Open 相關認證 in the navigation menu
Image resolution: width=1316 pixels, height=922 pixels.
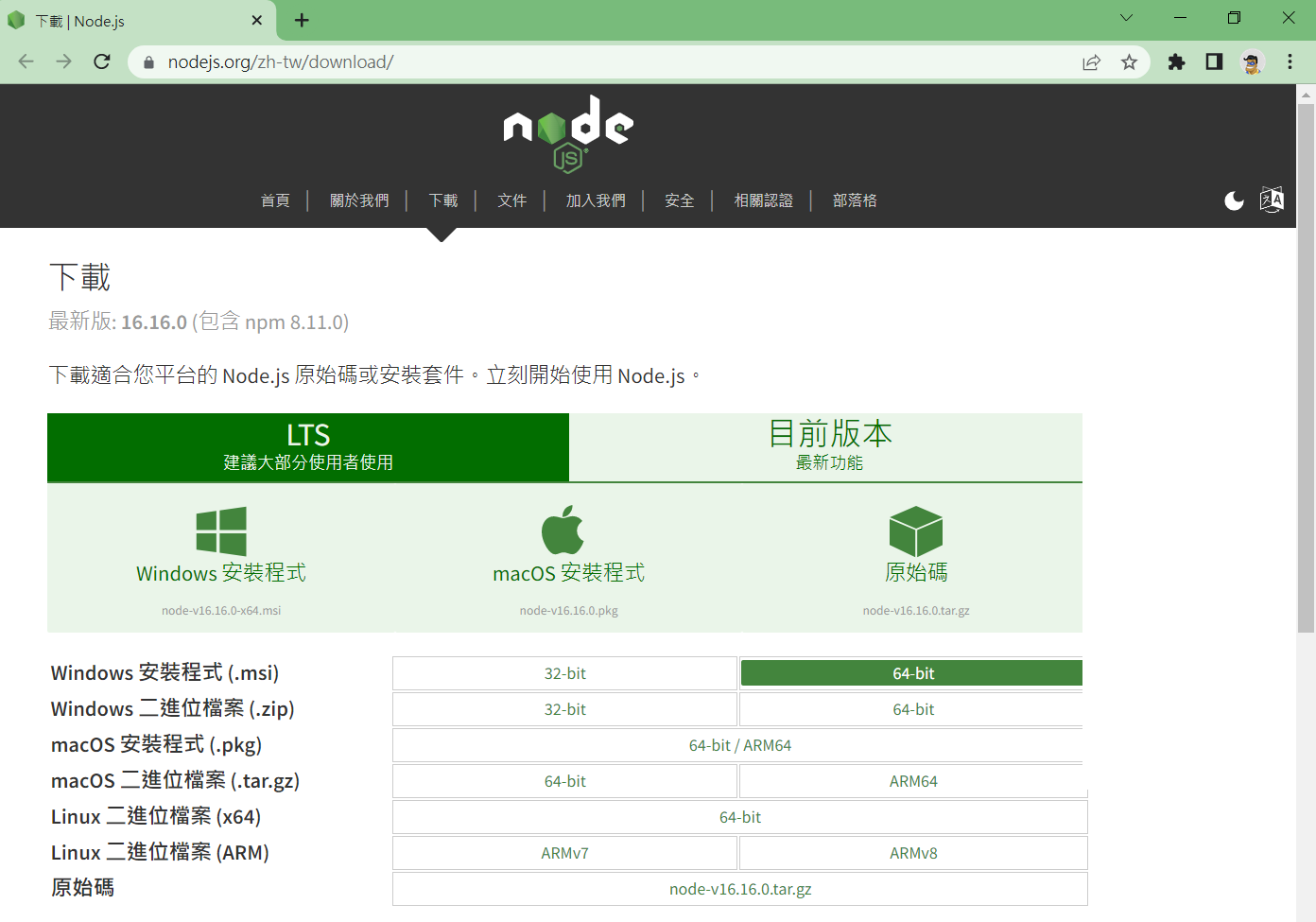[x=763, y=200]
